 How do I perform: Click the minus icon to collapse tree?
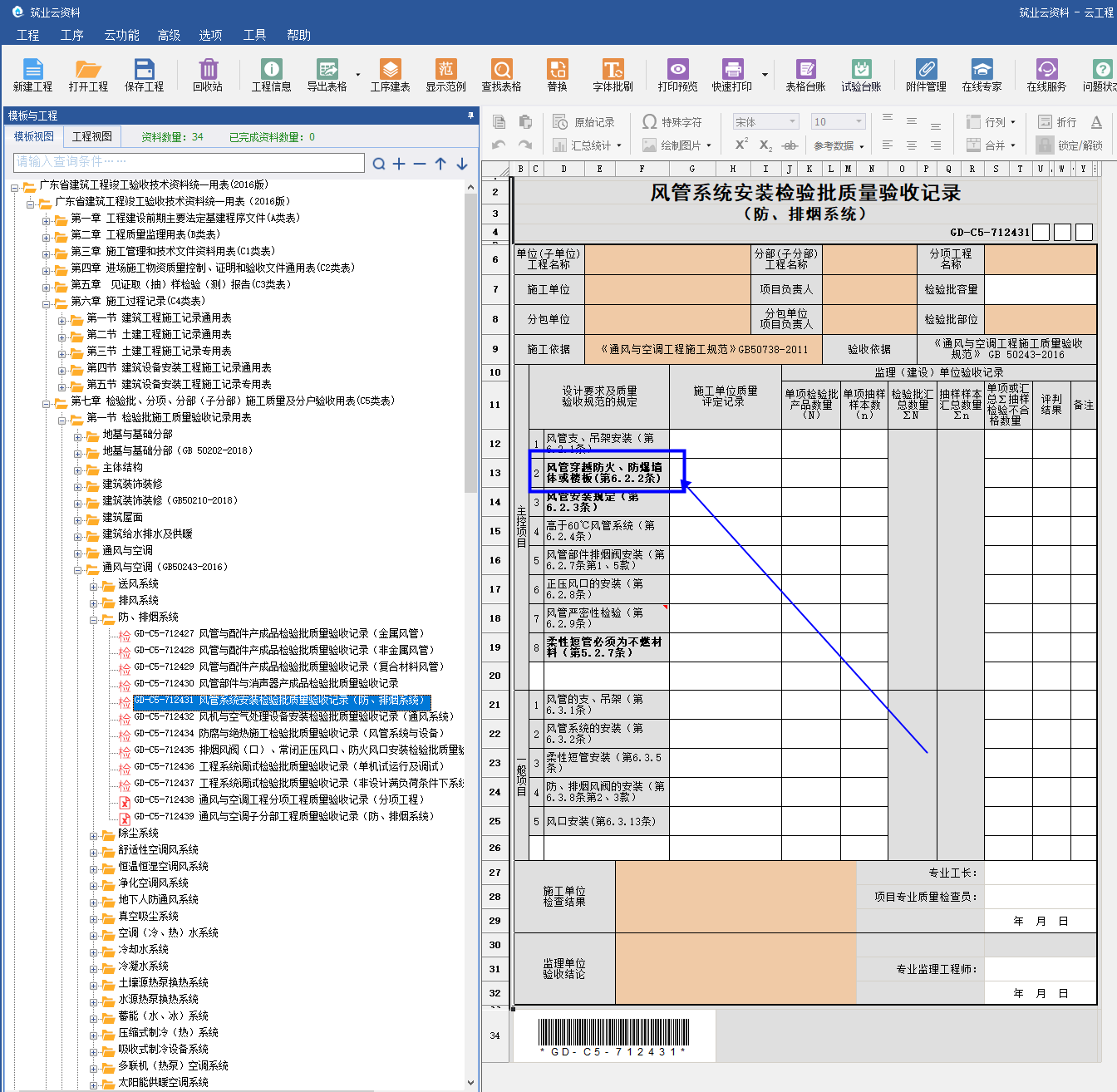pos(420,164)
